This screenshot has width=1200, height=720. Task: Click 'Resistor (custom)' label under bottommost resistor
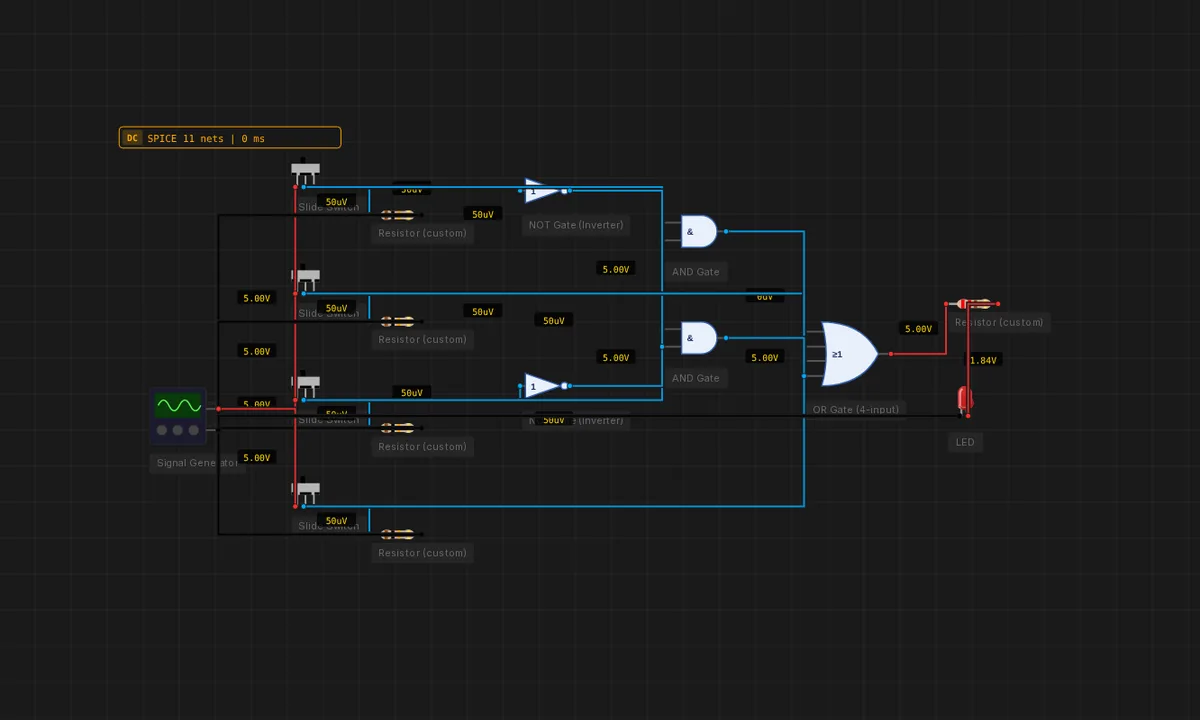tap(422, 553)
